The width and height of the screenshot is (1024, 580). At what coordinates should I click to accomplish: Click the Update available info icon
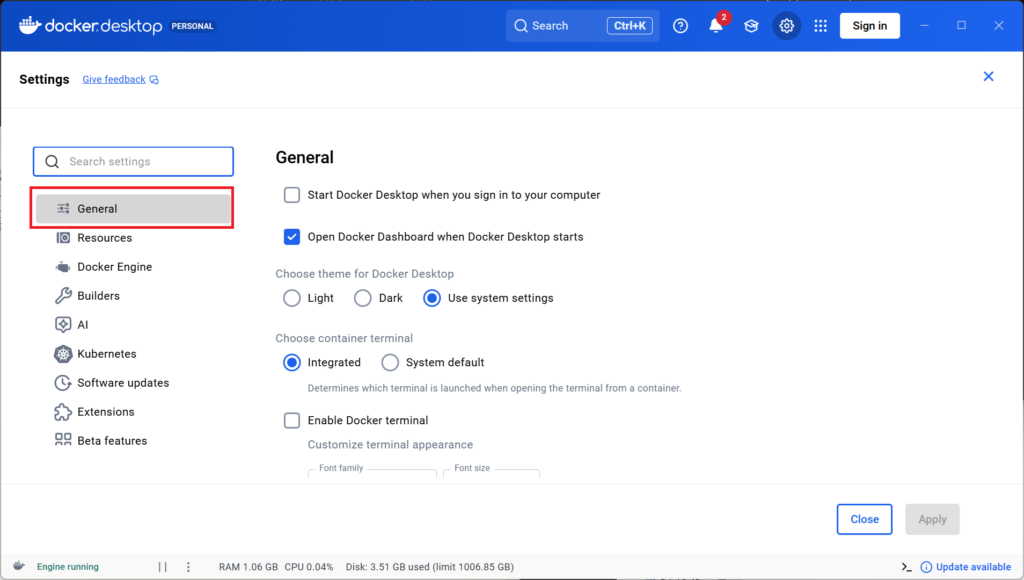926,567
